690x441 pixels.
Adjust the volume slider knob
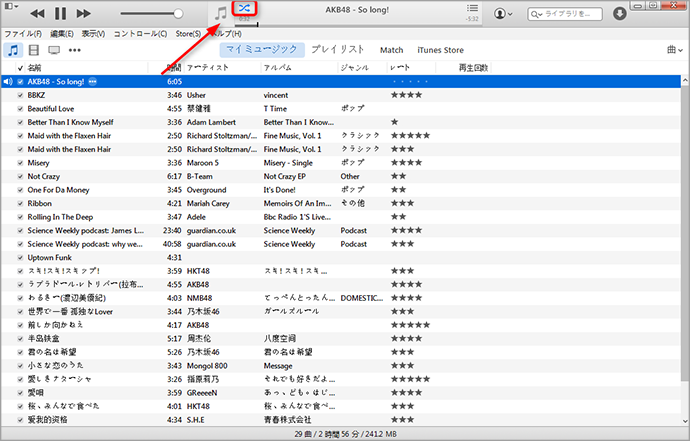(178, 14)
